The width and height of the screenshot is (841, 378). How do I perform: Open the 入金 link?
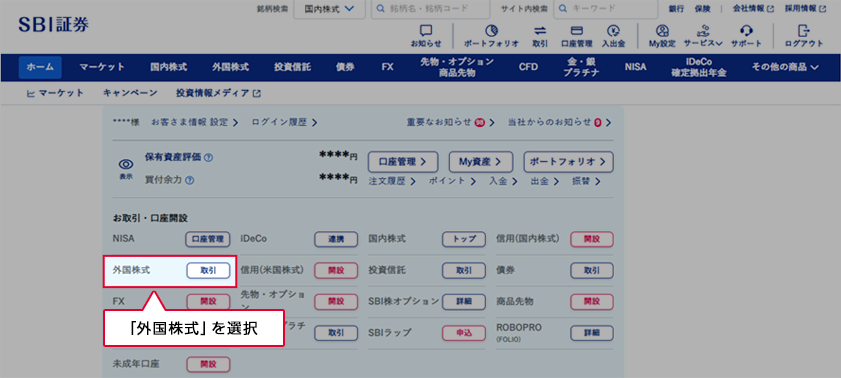[503, 181]
